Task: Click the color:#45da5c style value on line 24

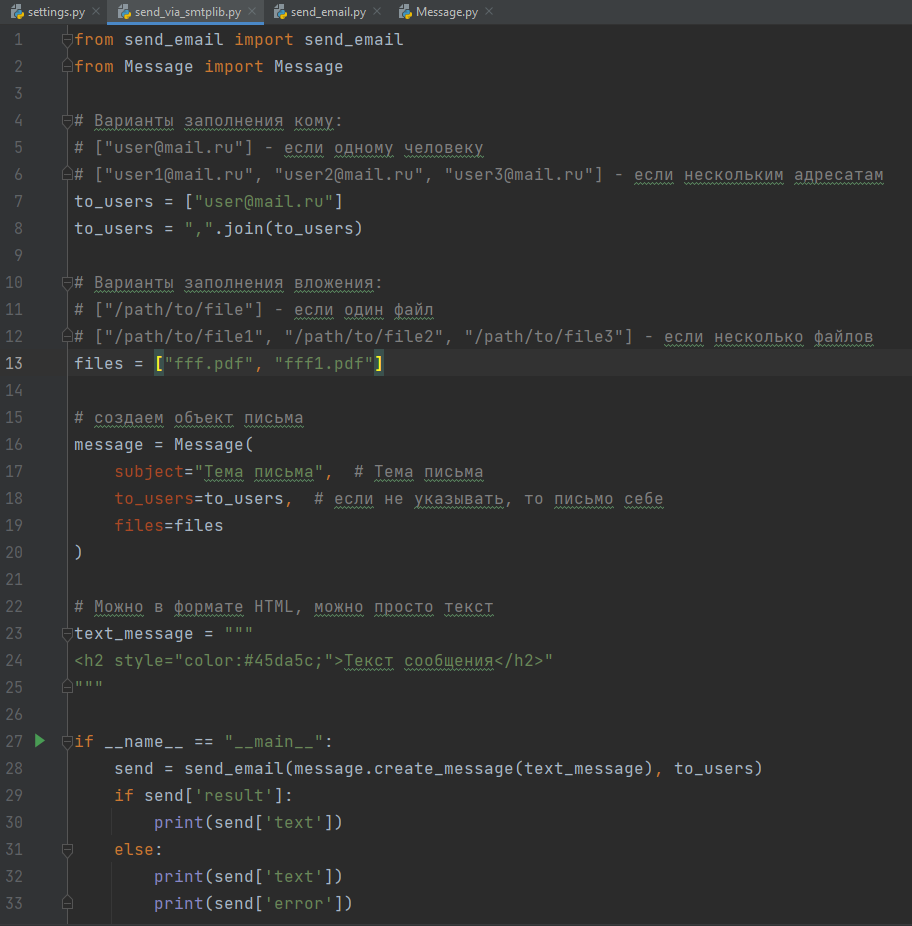Action: pyautogui.click(x=253, y=660)
